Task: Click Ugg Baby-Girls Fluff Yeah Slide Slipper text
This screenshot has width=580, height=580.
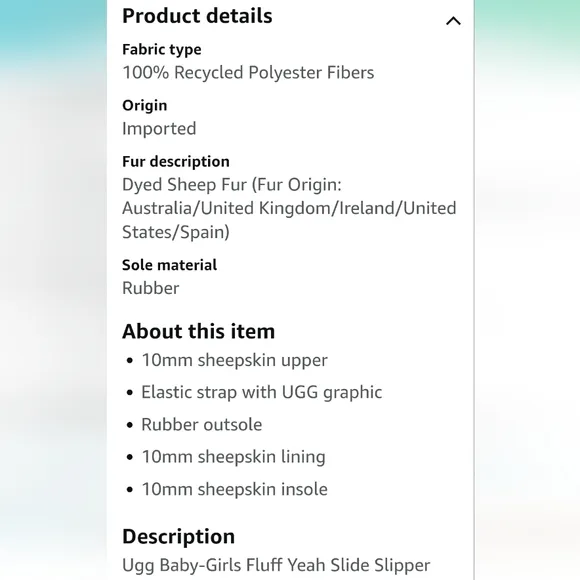Action: 276,565
